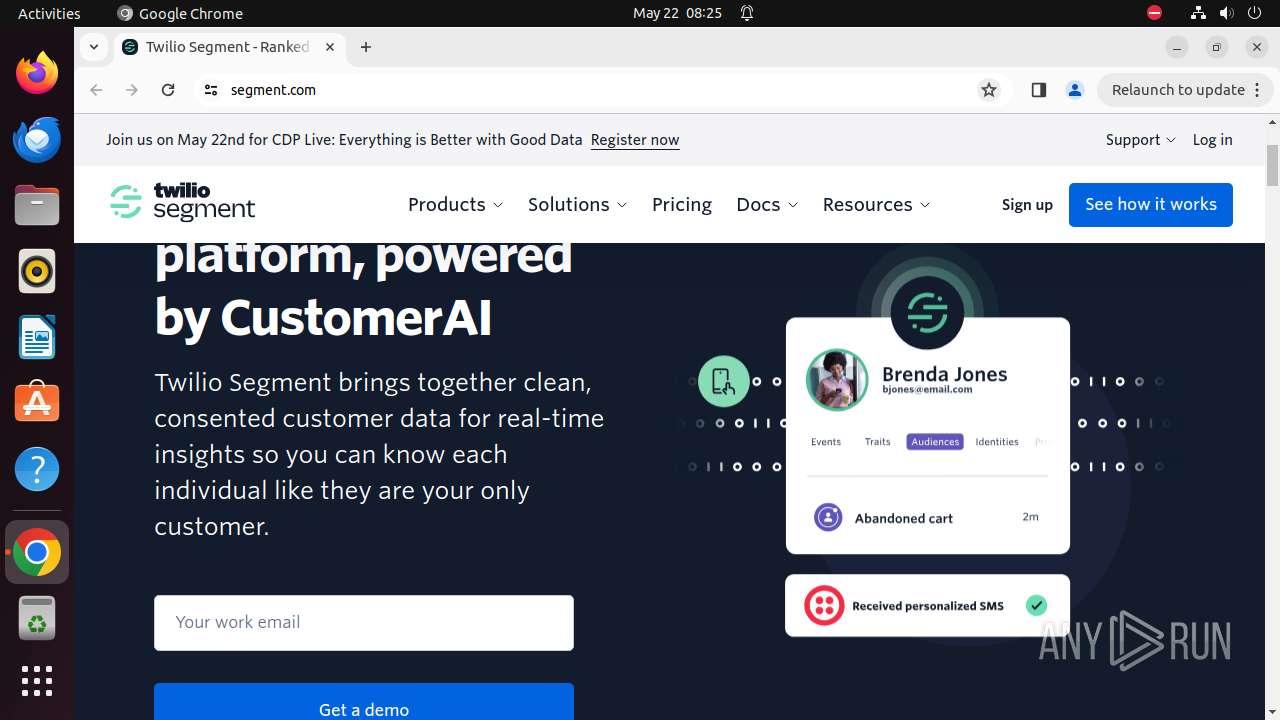Open volume icon in system tray
Screen dimensions: 1280x720
(1226, 13)
